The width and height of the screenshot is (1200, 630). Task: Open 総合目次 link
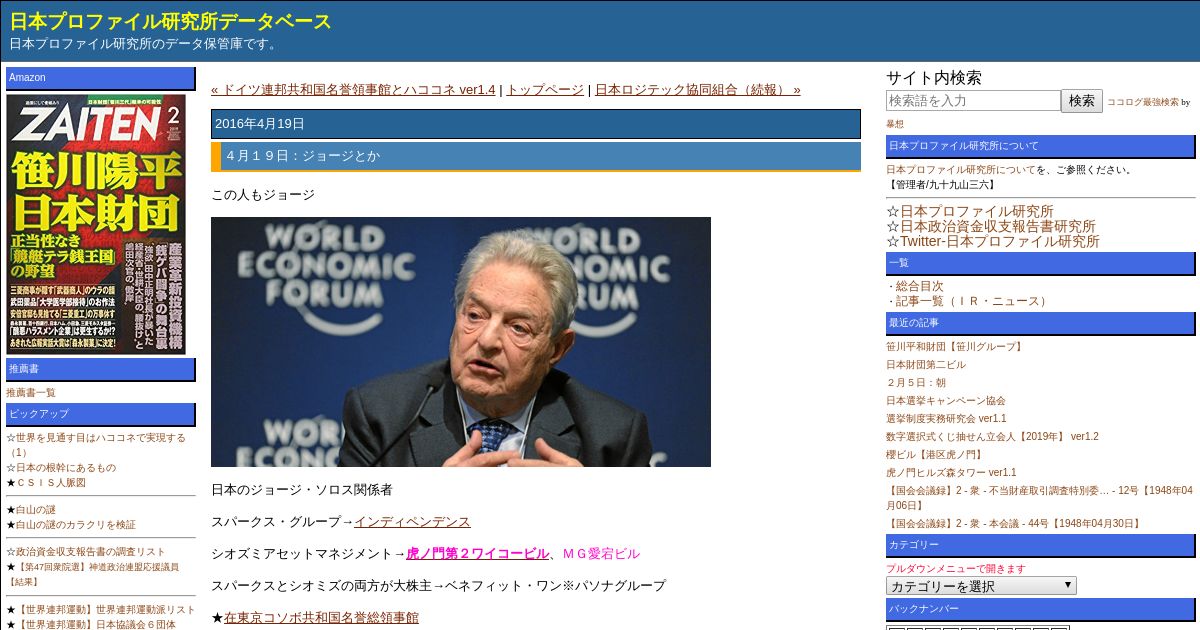(x=919, y=286)
